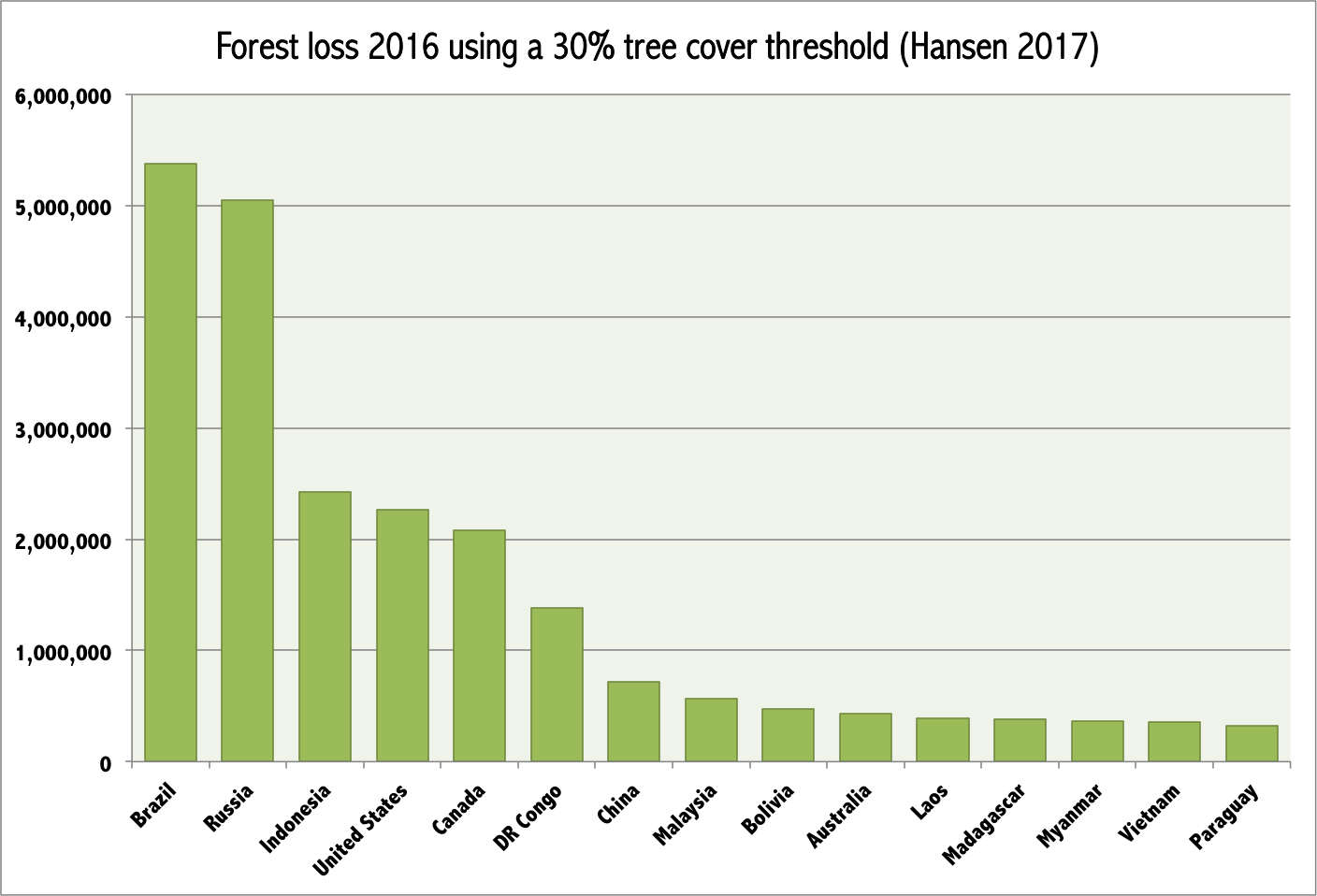Click the 0 axis label
This screenshot has width=1317, height=896.
pos(106,764)
